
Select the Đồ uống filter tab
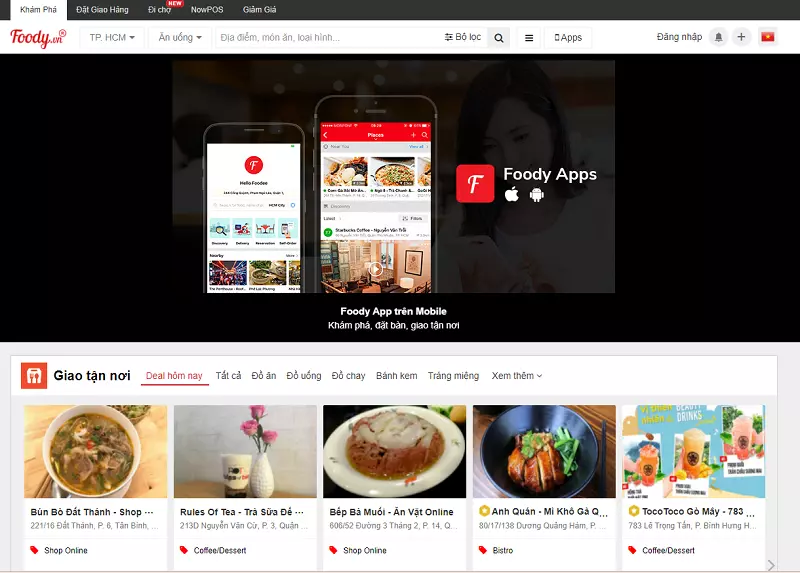click(304, 376)
